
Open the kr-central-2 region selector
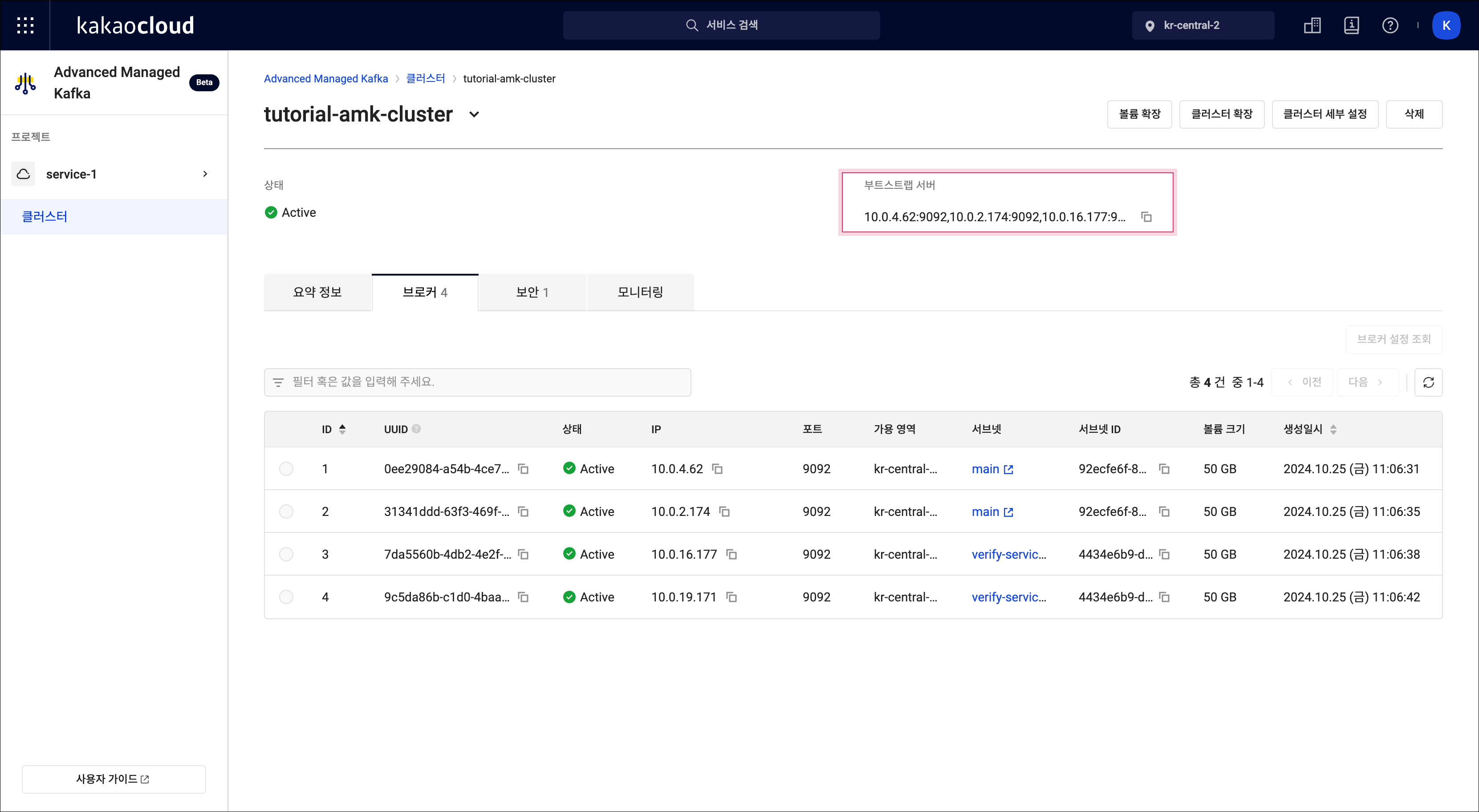1203,25
